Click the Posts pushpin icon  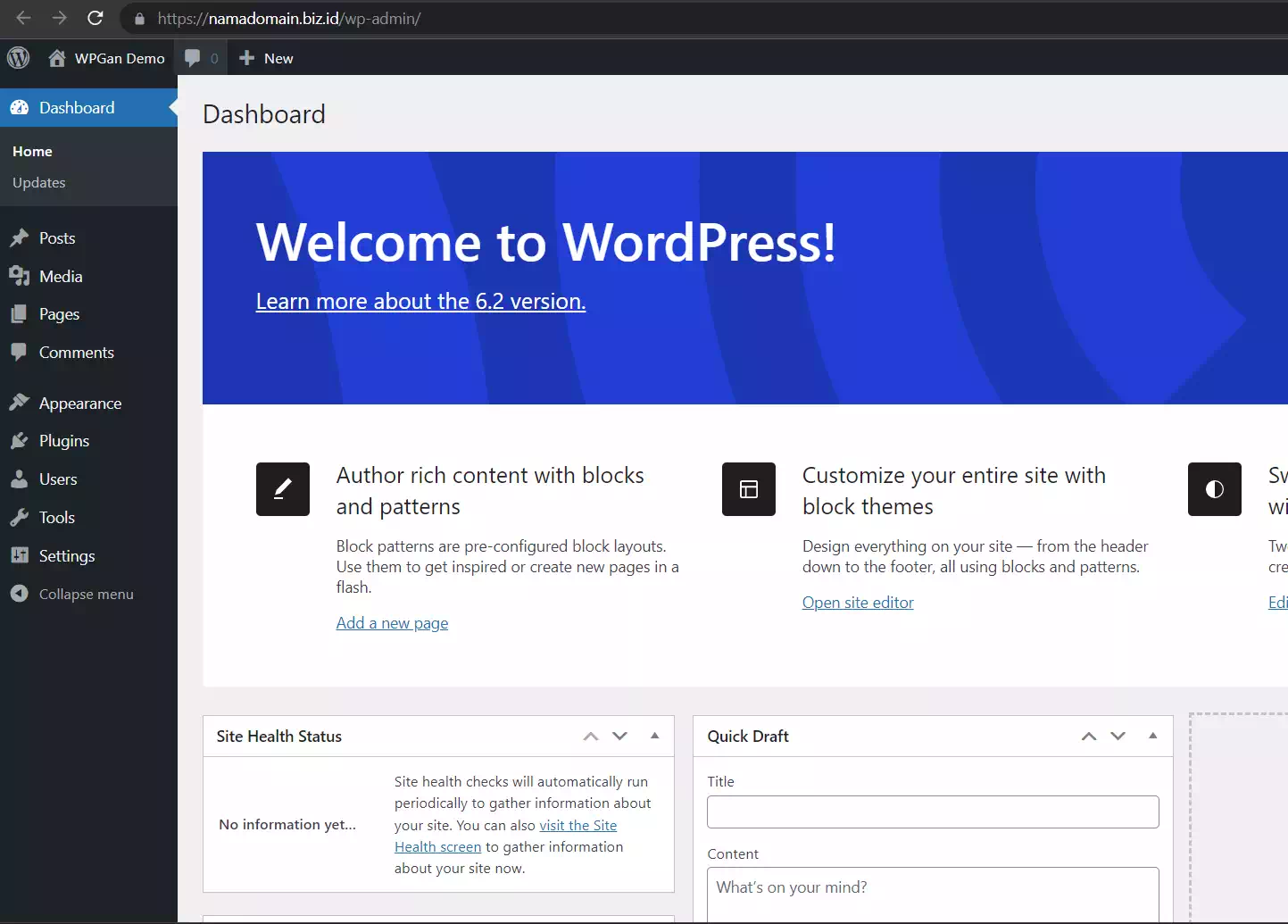(20, 238)
